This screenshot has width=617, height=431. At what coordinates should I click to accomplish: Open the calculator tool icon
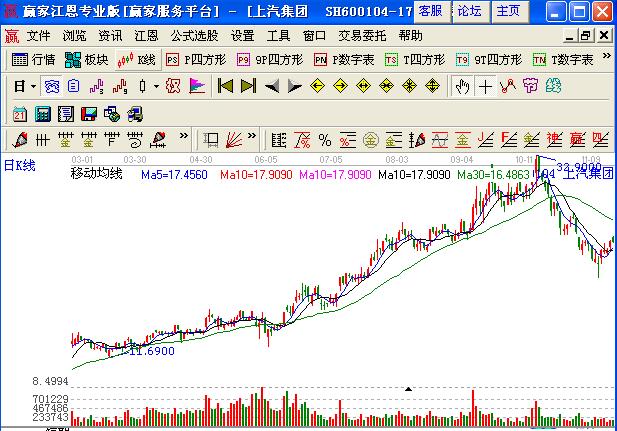pos(42,112)
